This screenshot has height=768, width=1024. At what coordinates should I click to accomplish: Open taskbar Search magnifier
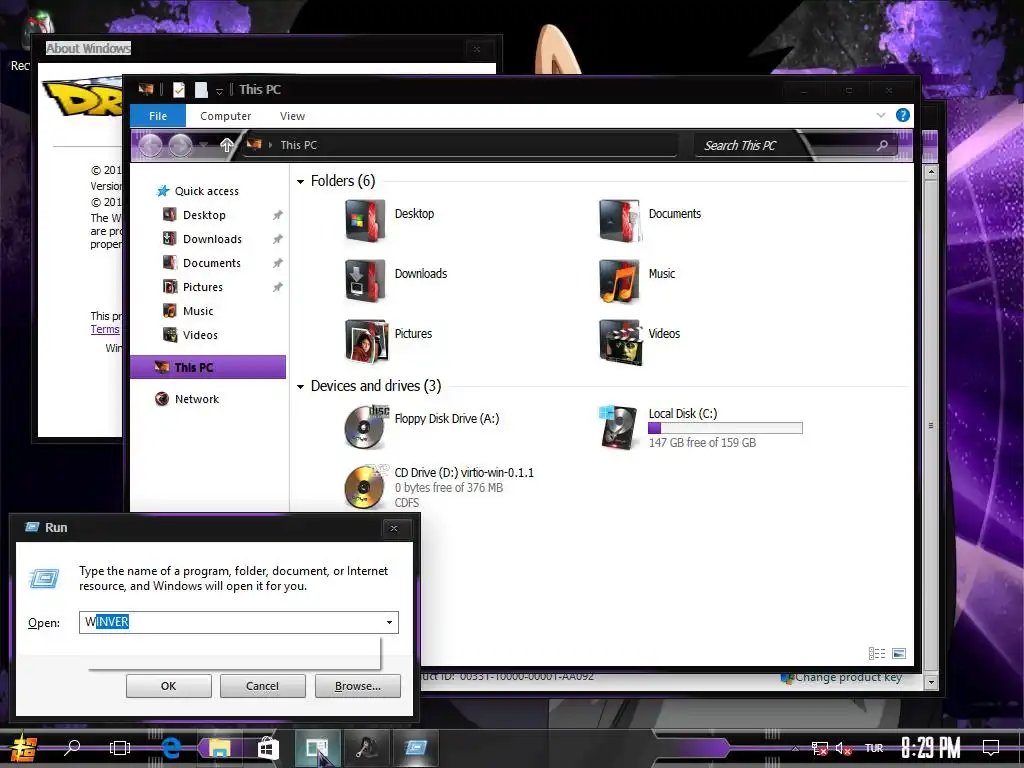[x=72, y=748]
